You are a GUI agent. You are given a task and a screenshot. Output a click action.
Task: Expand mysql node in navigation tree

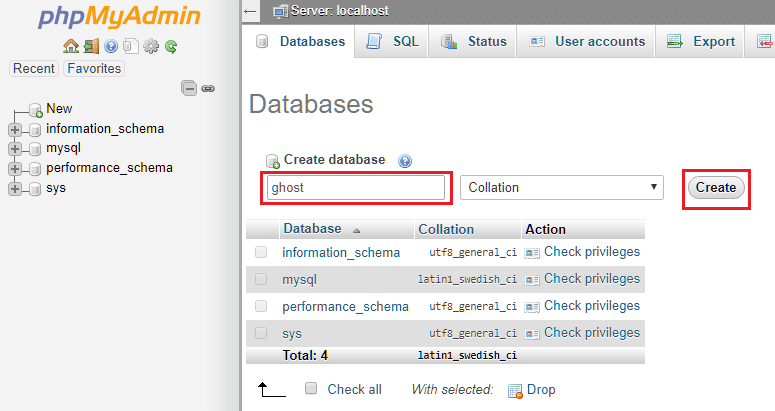(x=15, y=149)
